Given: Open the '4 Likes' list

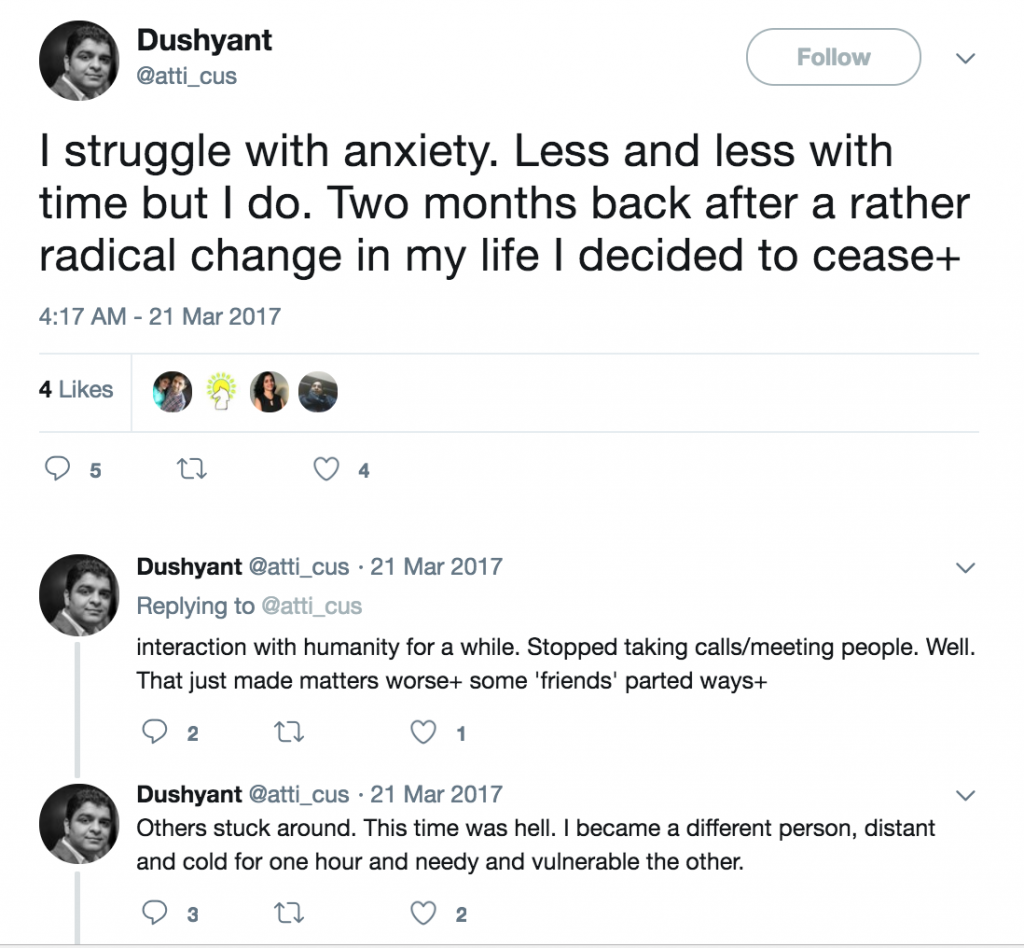Looking at the screenshot, I should 76,390.
